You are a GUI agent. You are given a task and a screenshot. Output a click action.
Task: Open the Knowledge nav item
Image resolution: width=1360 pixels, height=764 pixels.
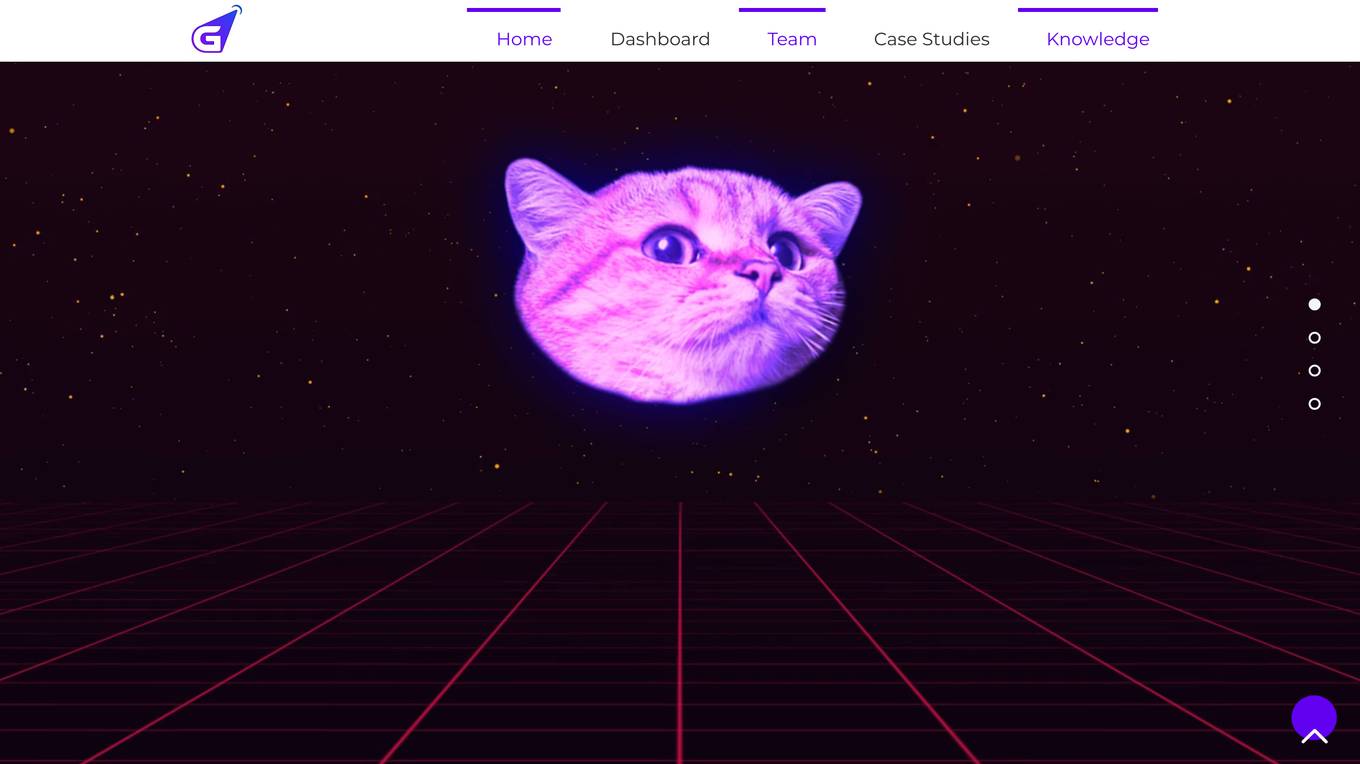coord(1098,39)
